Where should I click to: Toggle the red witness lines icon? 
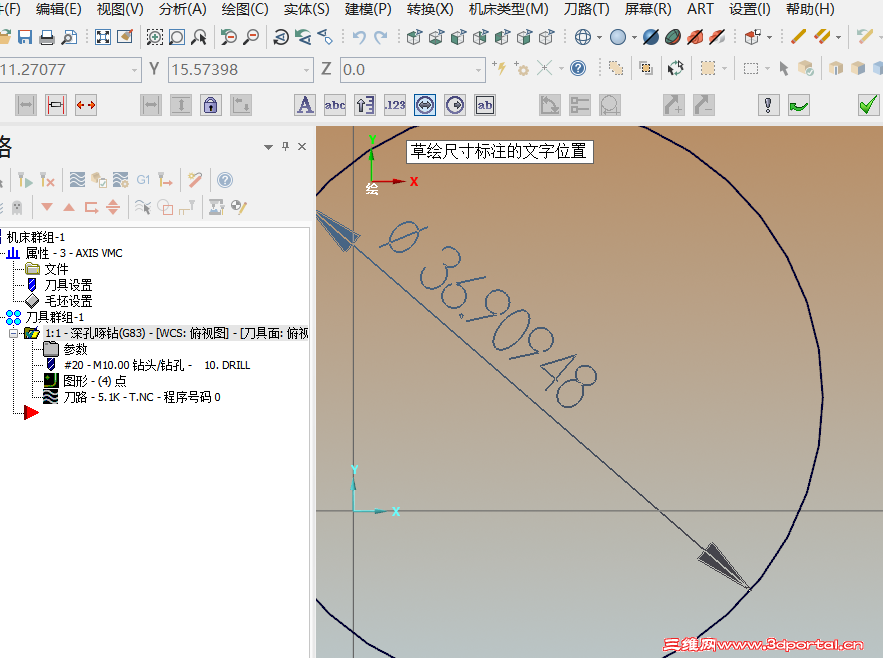pos(56,105)
